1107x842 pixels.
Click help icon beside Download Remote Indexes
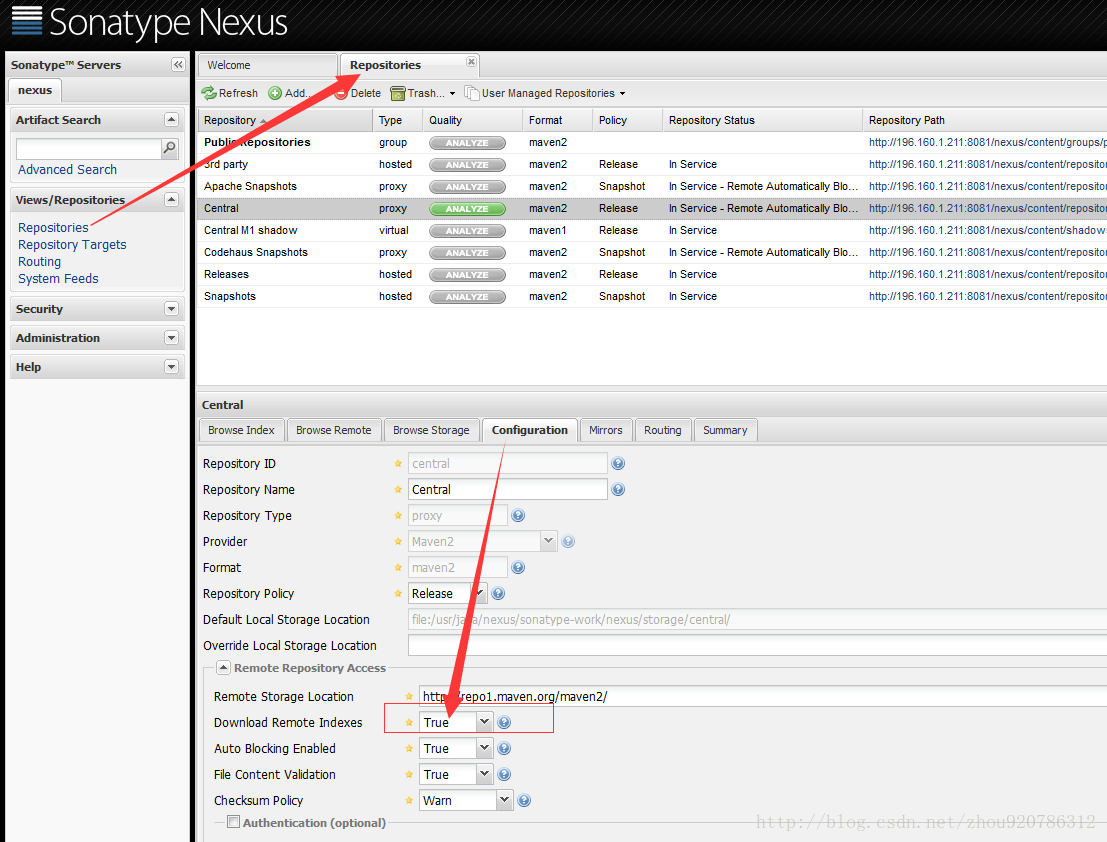pyautogui.click(x=504, y=723)
